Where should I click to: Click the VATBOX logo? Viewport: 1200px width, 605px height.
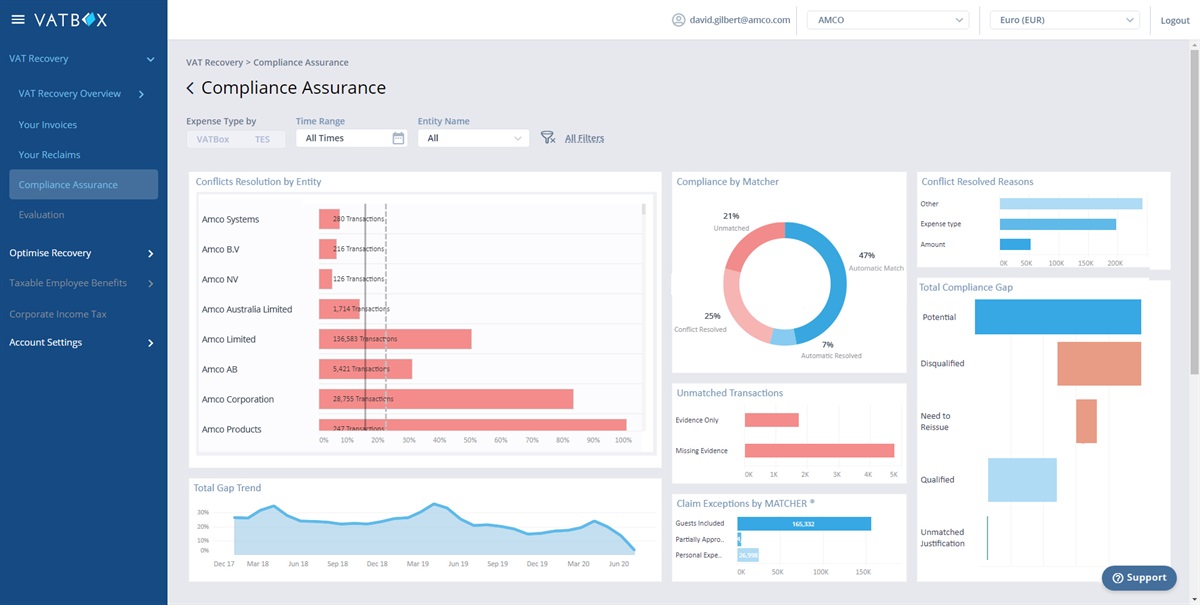click(x=70, y=20)
